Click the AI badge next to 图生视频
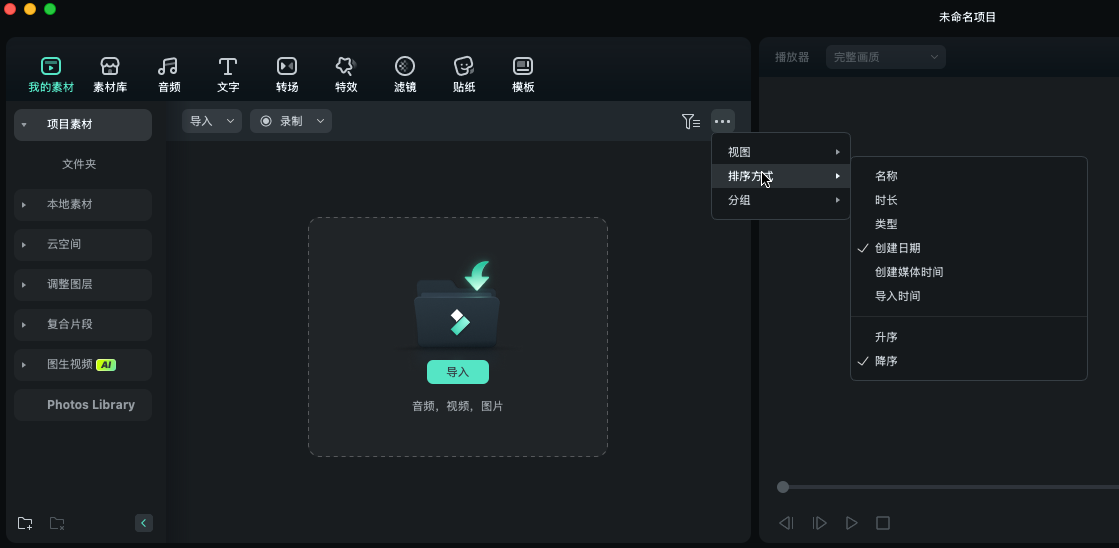 pos(106,365)
